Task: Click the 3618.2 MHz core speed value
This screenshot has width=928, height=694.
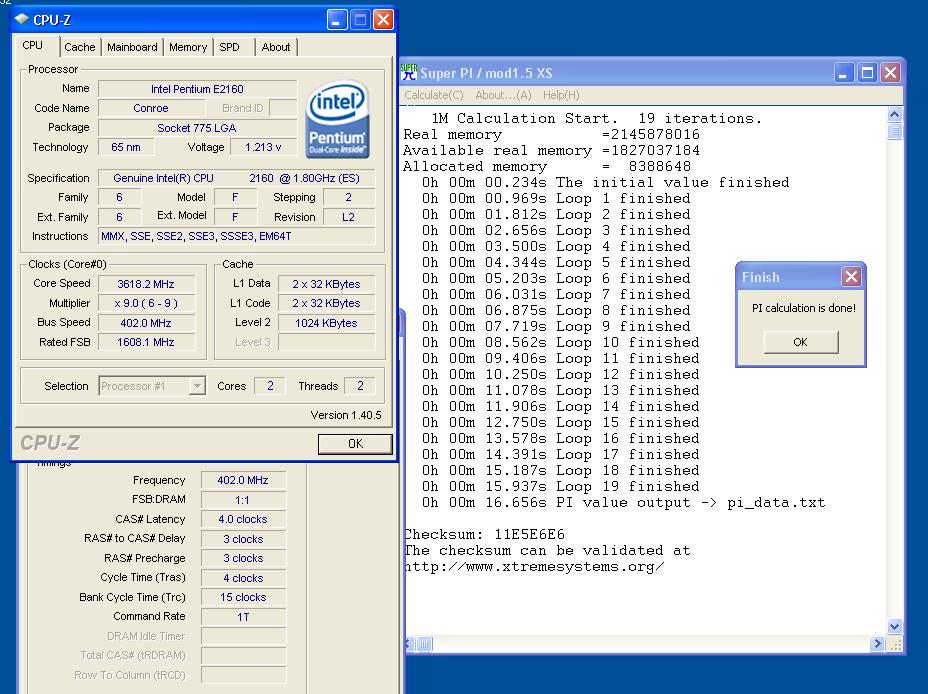Action: 146,284
